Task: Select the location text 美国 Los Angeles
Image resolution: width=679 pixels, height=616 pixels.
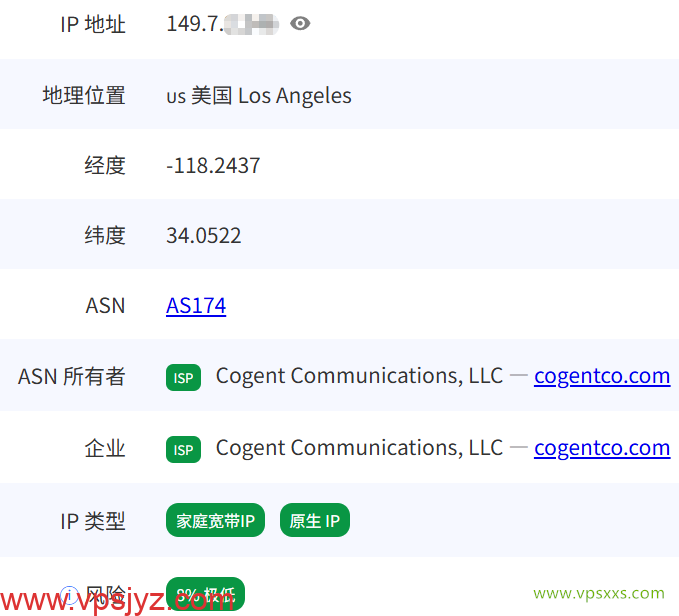Action: (x=271, y=96)
